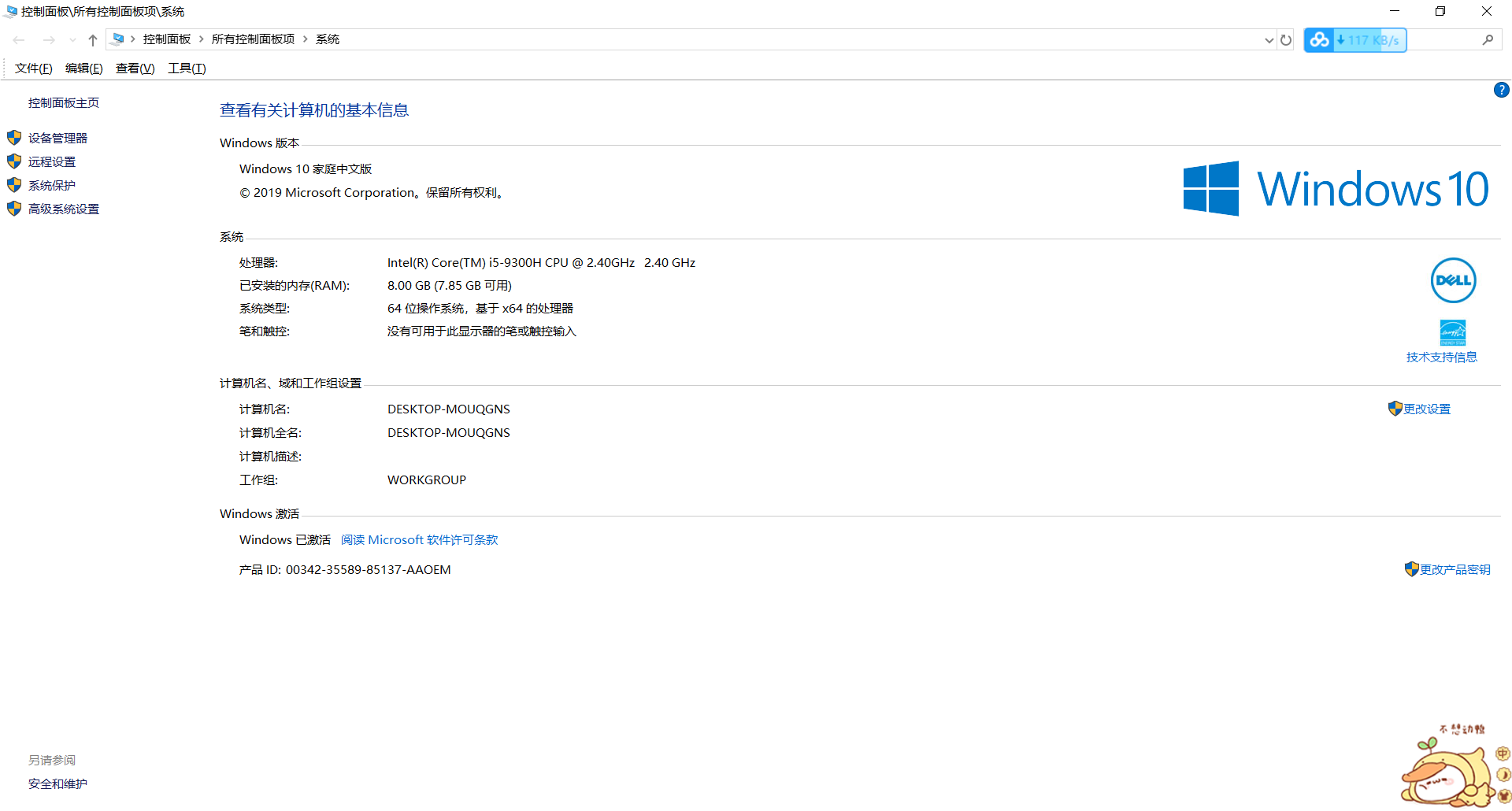Click the window title bar icon
Screen dimensions: 1512x811
point(10,12)
